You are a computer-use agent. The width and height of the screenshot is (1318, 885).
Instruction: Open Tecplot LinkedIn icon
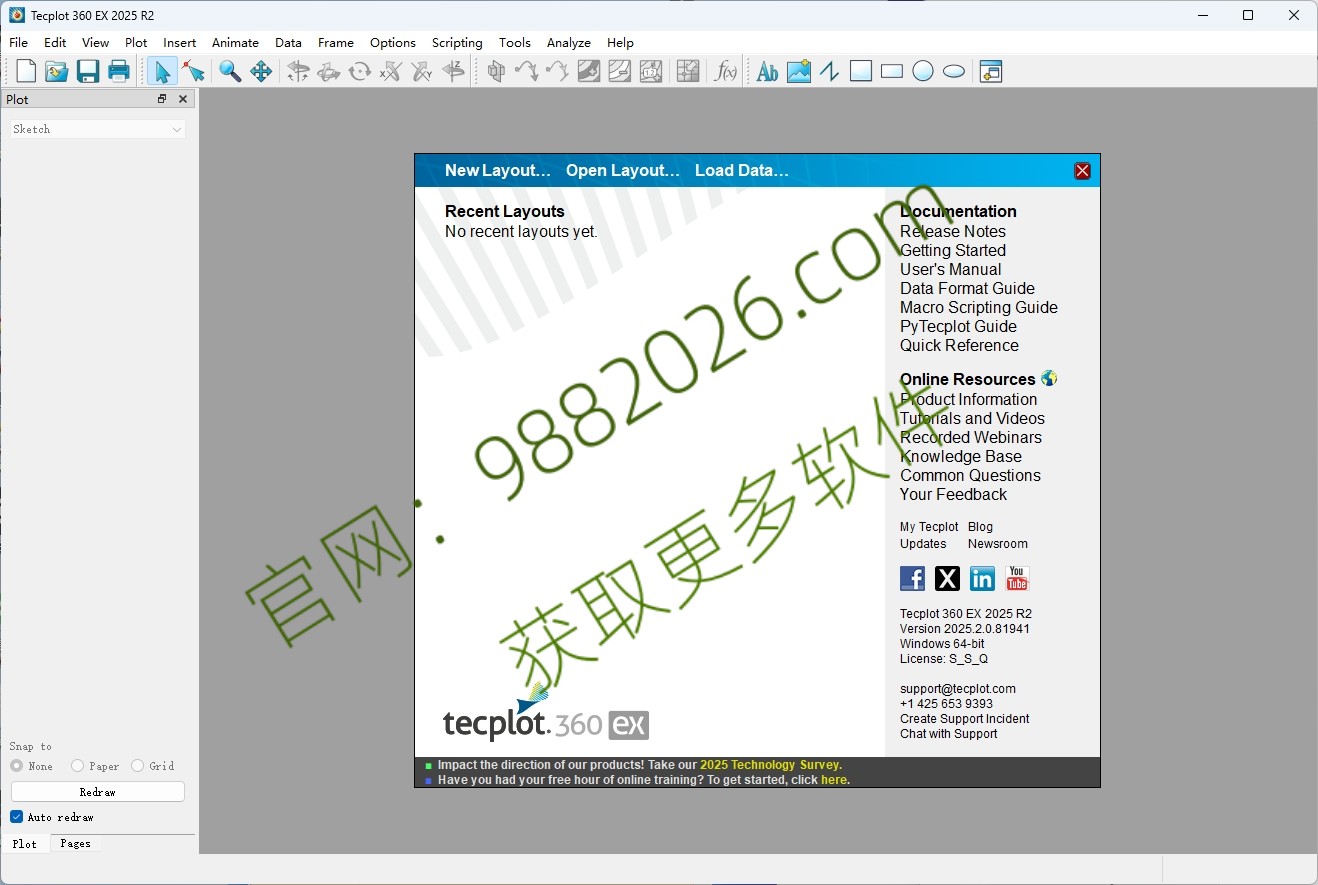[x=982, y=578]
